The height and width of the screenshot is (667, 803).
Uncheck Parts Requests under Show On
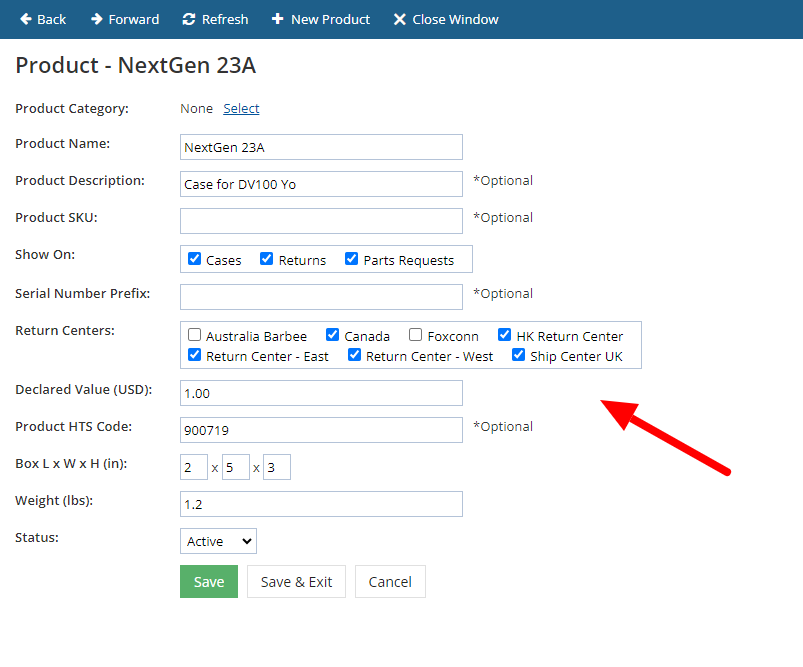[351, 258]
